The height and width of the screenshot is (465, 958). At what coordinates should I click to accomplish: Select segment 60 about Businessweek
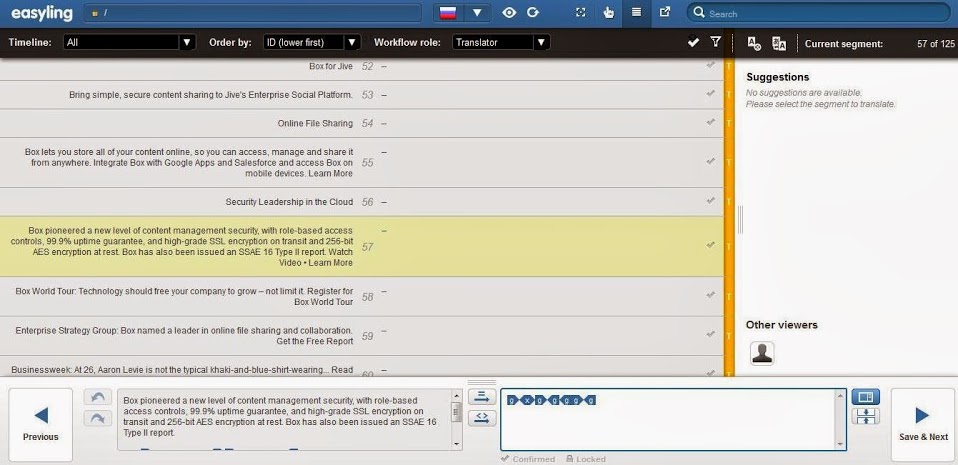[361, 367]
